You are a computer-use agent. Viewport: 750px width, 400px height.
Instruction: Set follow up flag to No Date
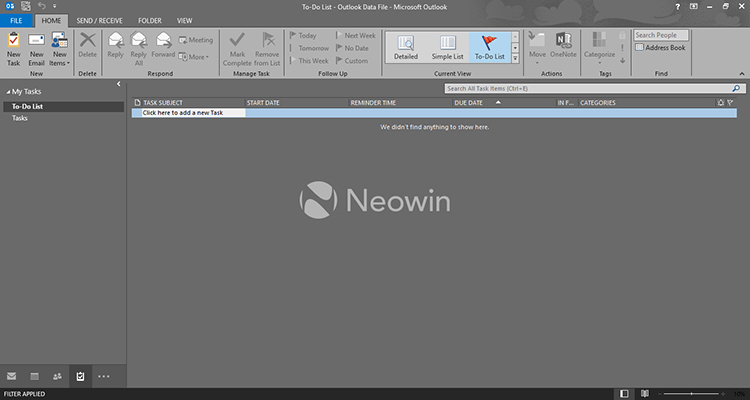point(352,48)
